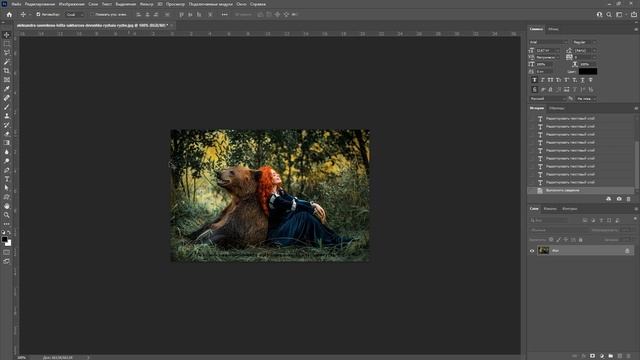Select the Rectangular Marquee tool
Viewport: 640px width, 360px height.
pos(7,44)
